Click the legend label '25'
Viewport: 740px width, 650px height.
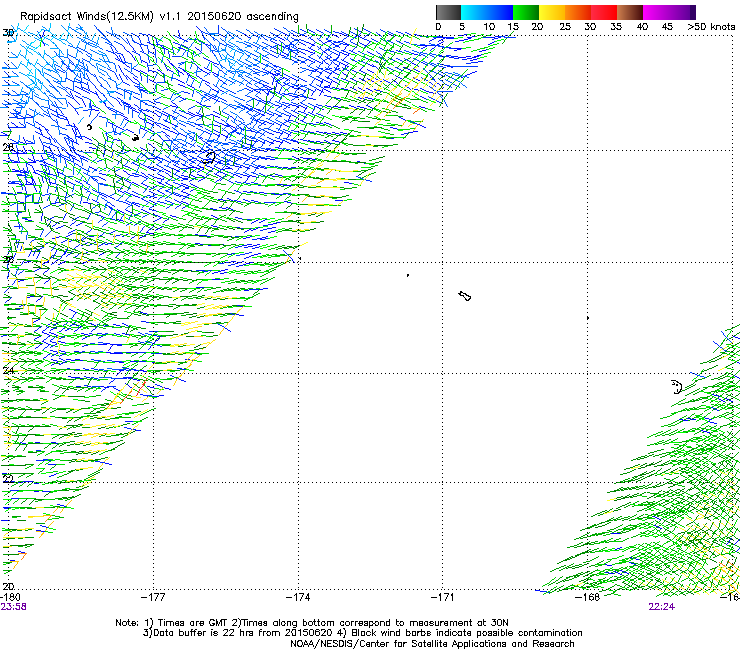pyautogui.click(x=565, y=27)
